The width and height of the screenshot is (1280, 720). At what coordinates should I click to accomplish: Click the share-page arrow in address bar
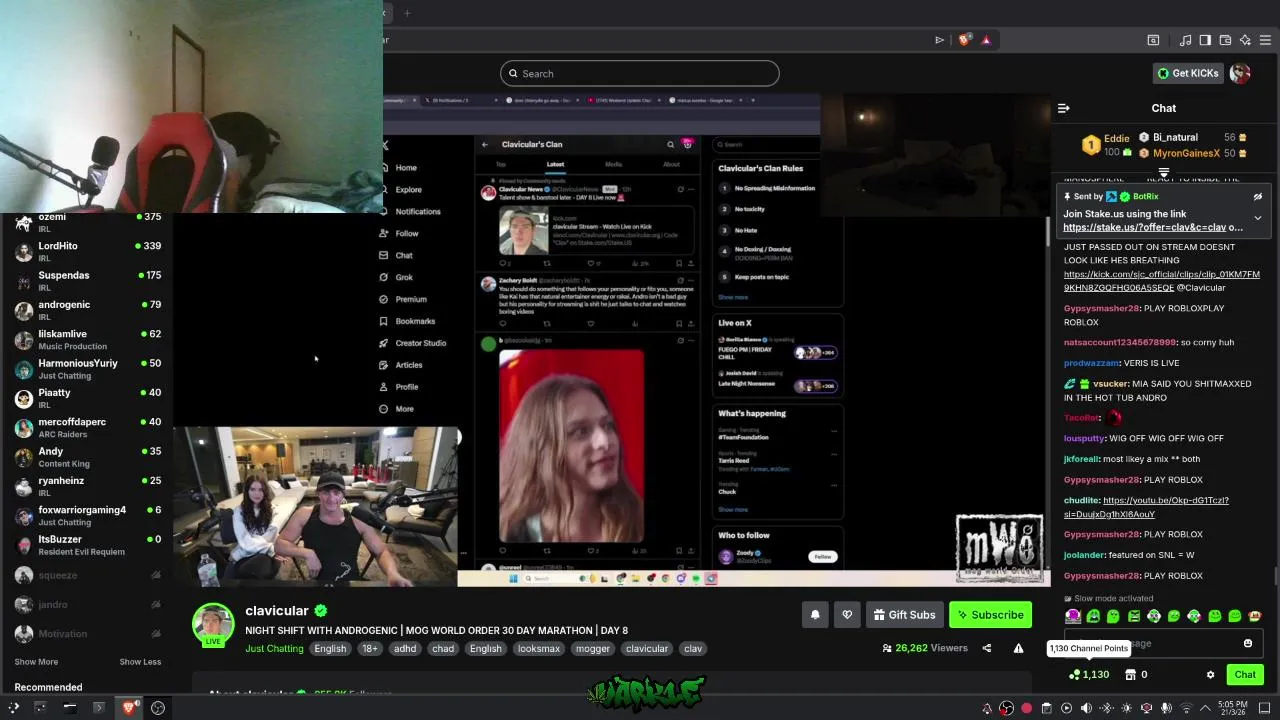point(939,40)
